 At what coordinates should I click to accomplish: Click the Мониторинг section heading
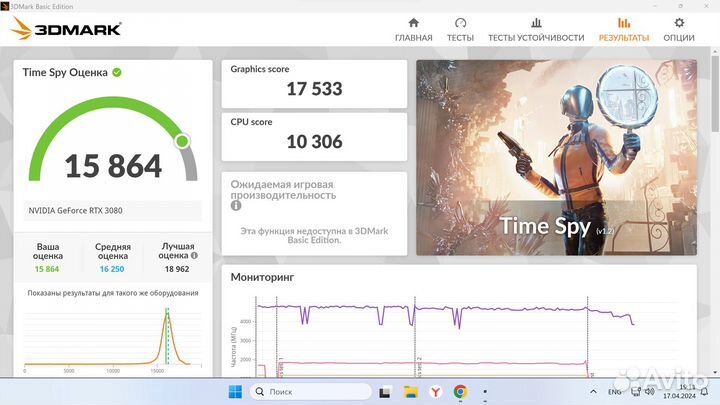click(x=262, y=277)
